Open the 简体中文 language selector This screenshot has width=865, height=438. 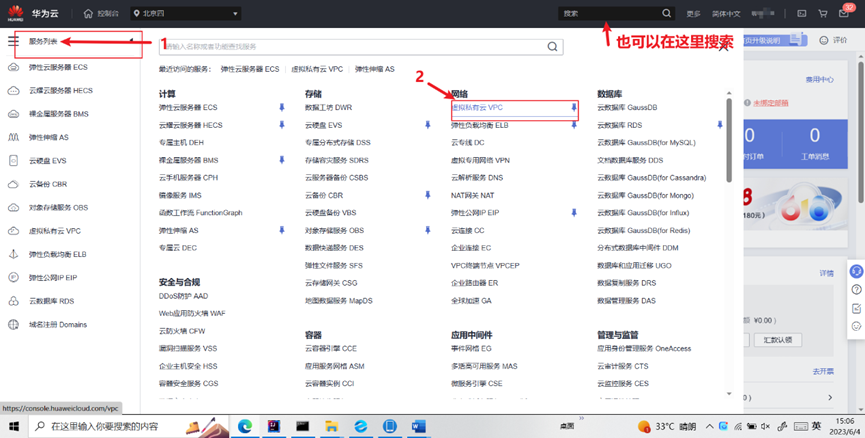click(x=726, y=13)
